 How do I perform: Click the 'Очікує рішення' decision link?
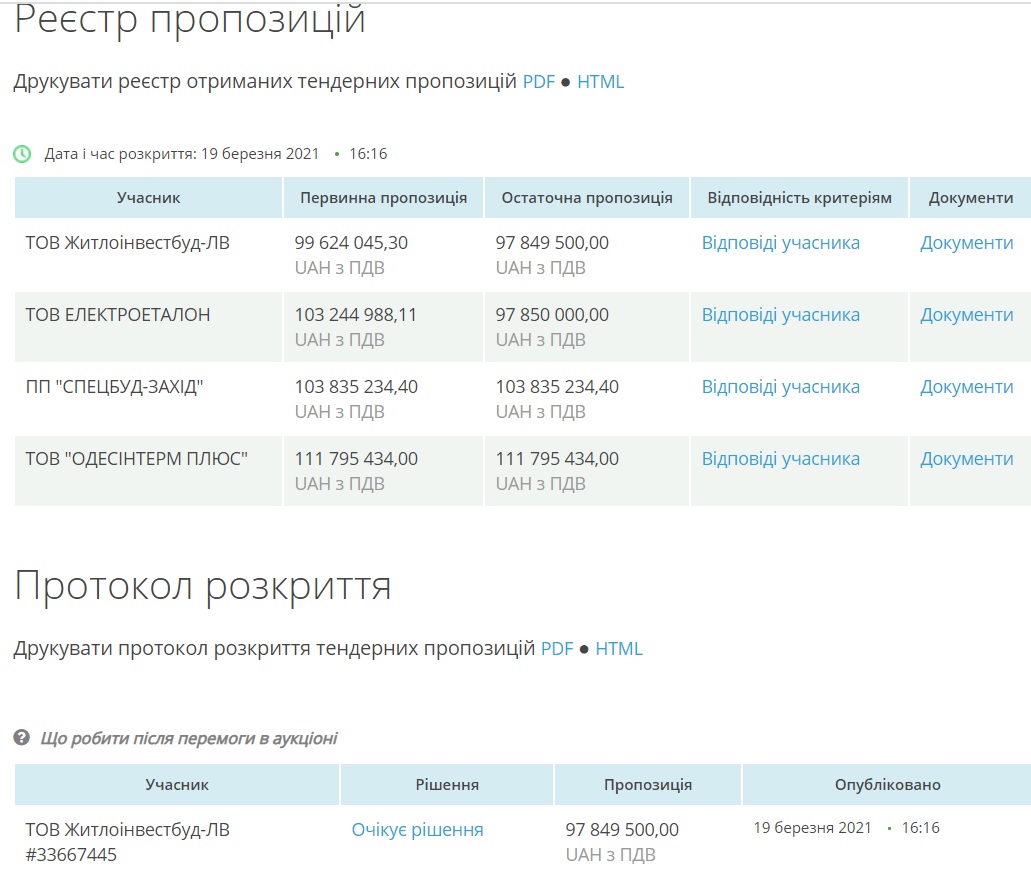tap(417, 830)
